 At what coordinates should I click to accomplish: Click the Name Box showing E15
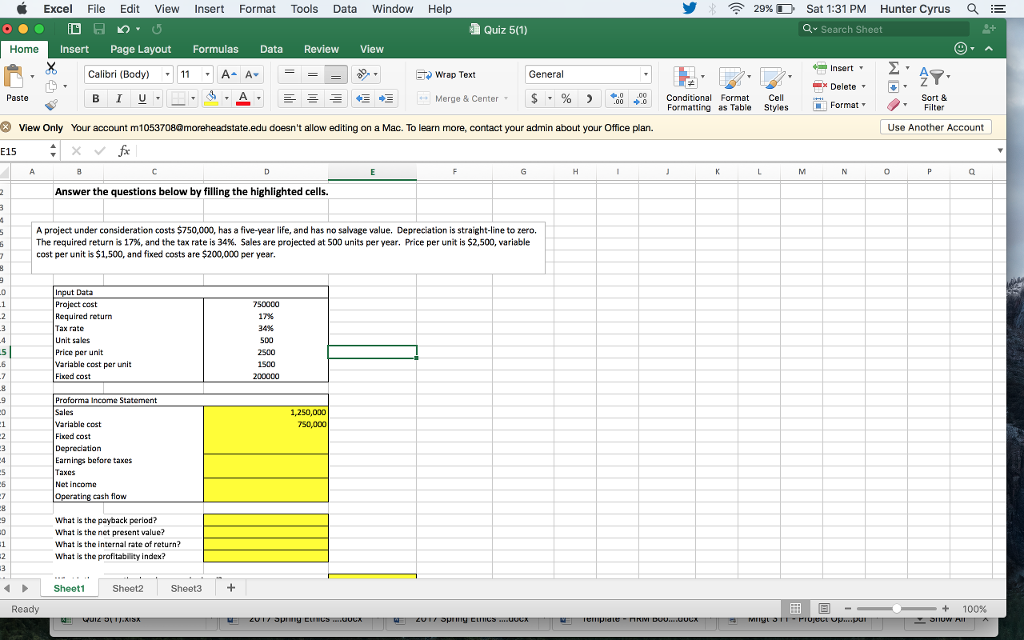tap(18, 150)
